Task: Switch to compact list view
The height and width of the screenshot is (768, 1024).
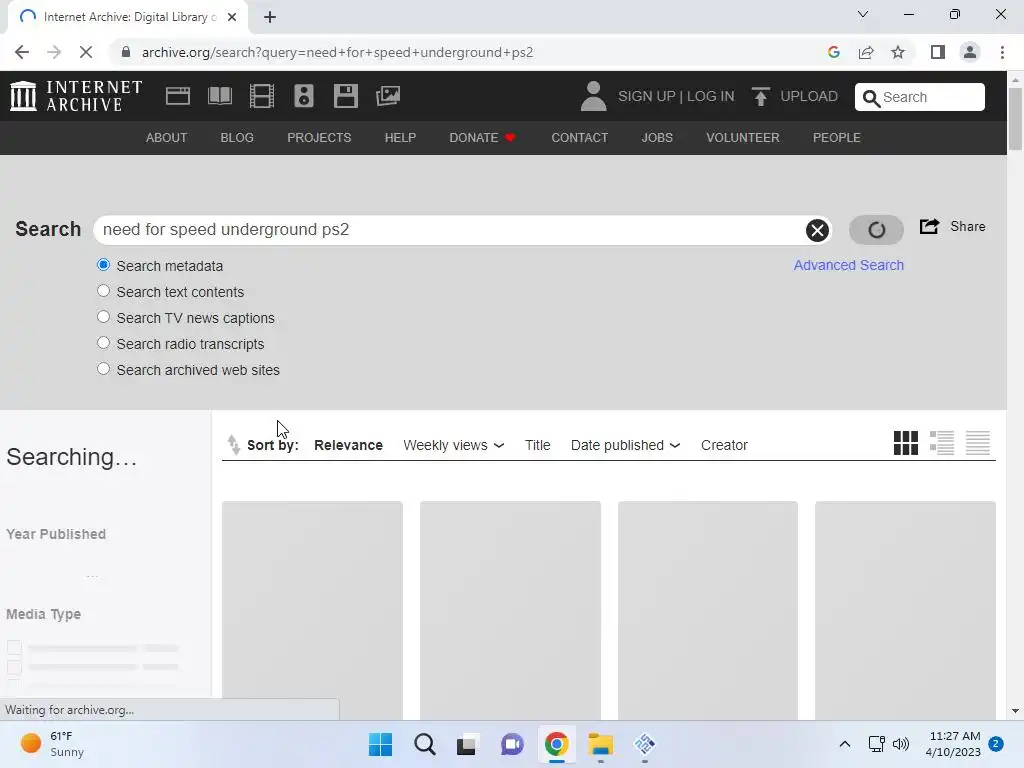Action: (978, 443)
